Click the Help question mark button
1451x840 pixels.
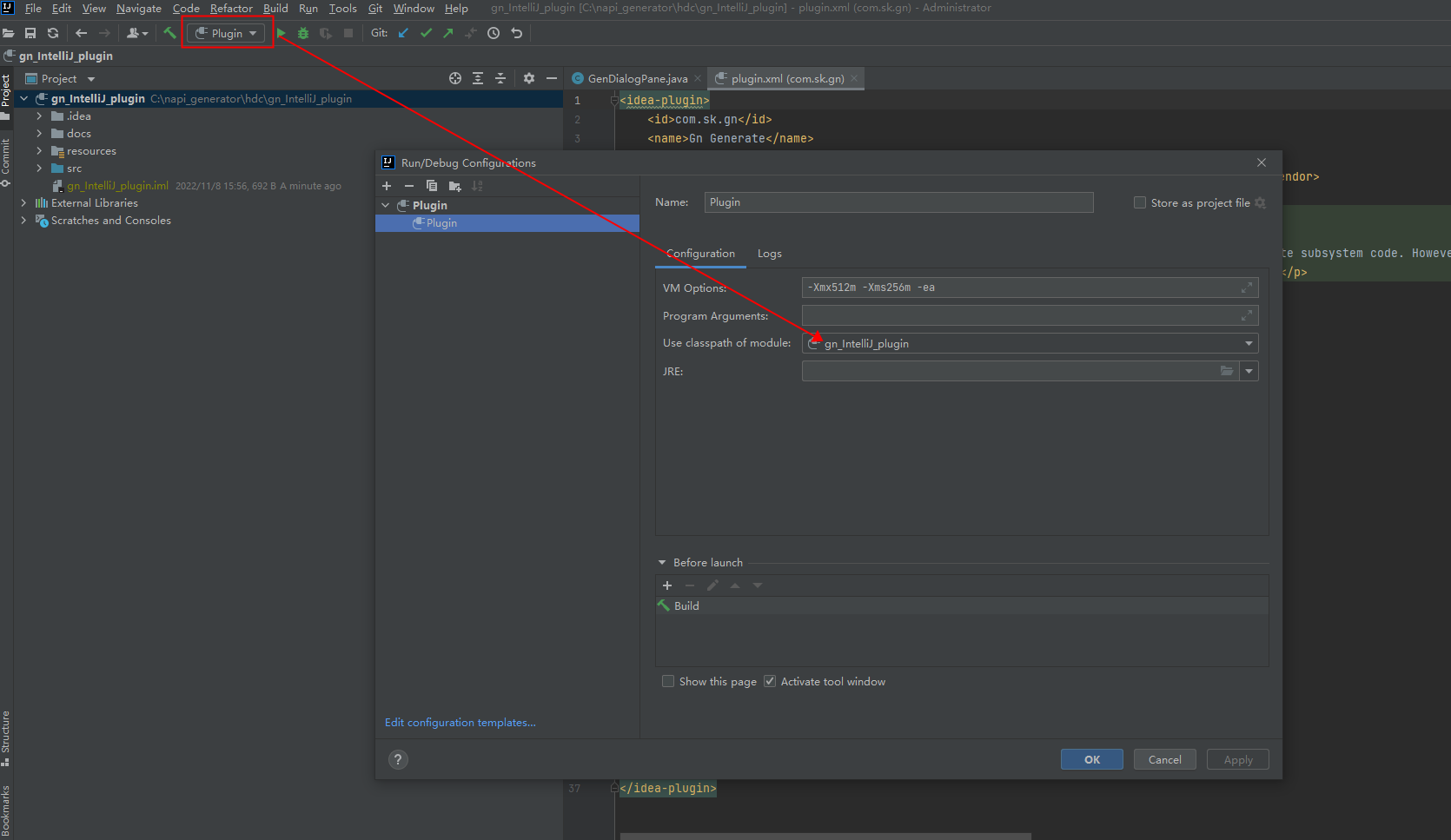[x=398, y=759]
